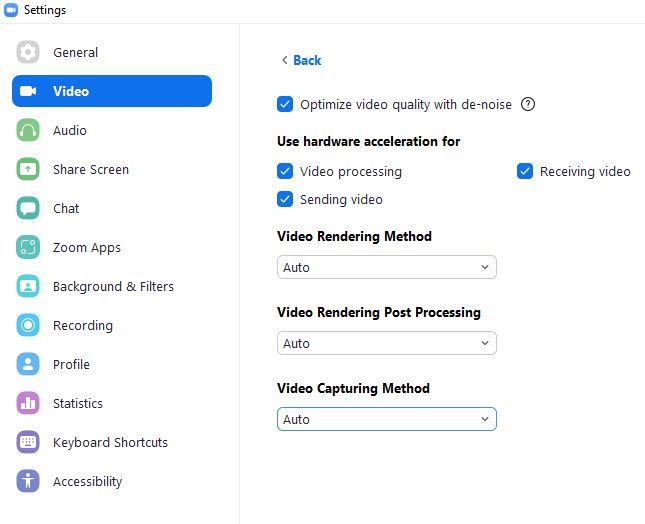Click the Recording icon in sidebar

tap(28, 325)
